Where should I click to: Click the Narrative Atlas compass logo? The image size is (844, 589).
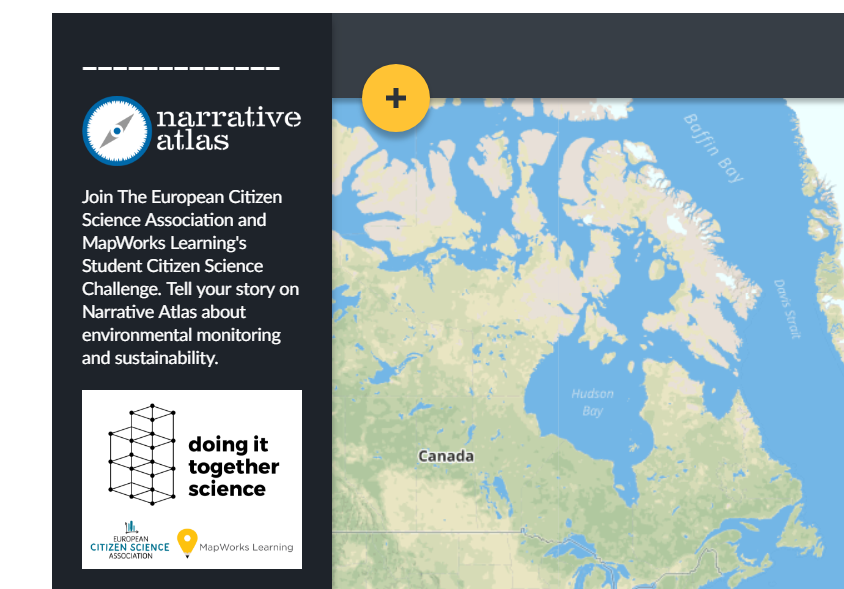coord(117,131)
